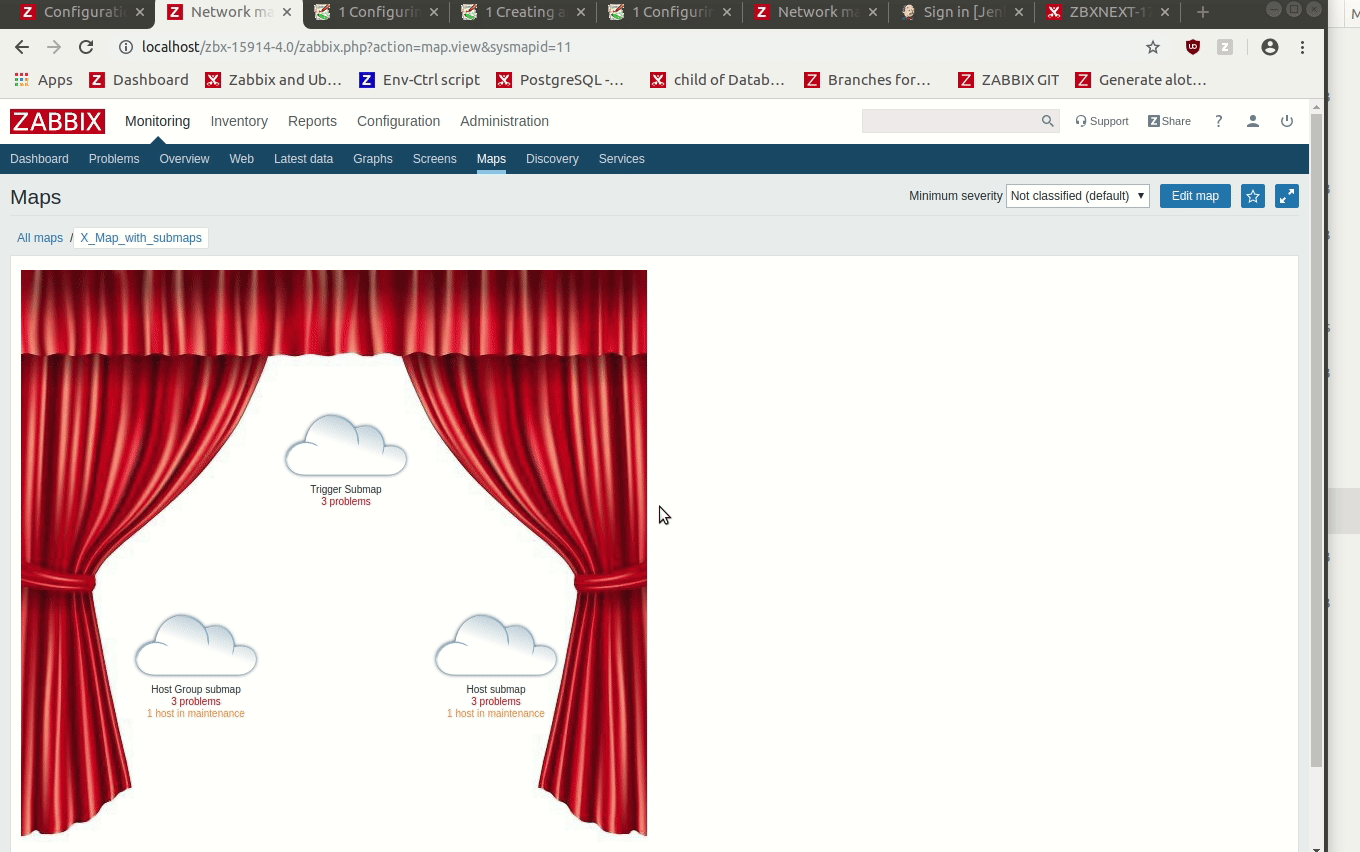Click the Host Group submap cloud icon
The image size is (1360, 852).
pyautogui.click(x=196, y=645)
